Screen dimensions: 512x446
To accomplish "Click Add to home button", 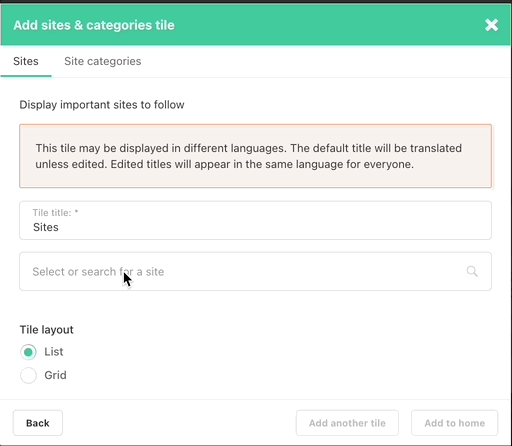I will pyautogui.click(x=454, y=423).
